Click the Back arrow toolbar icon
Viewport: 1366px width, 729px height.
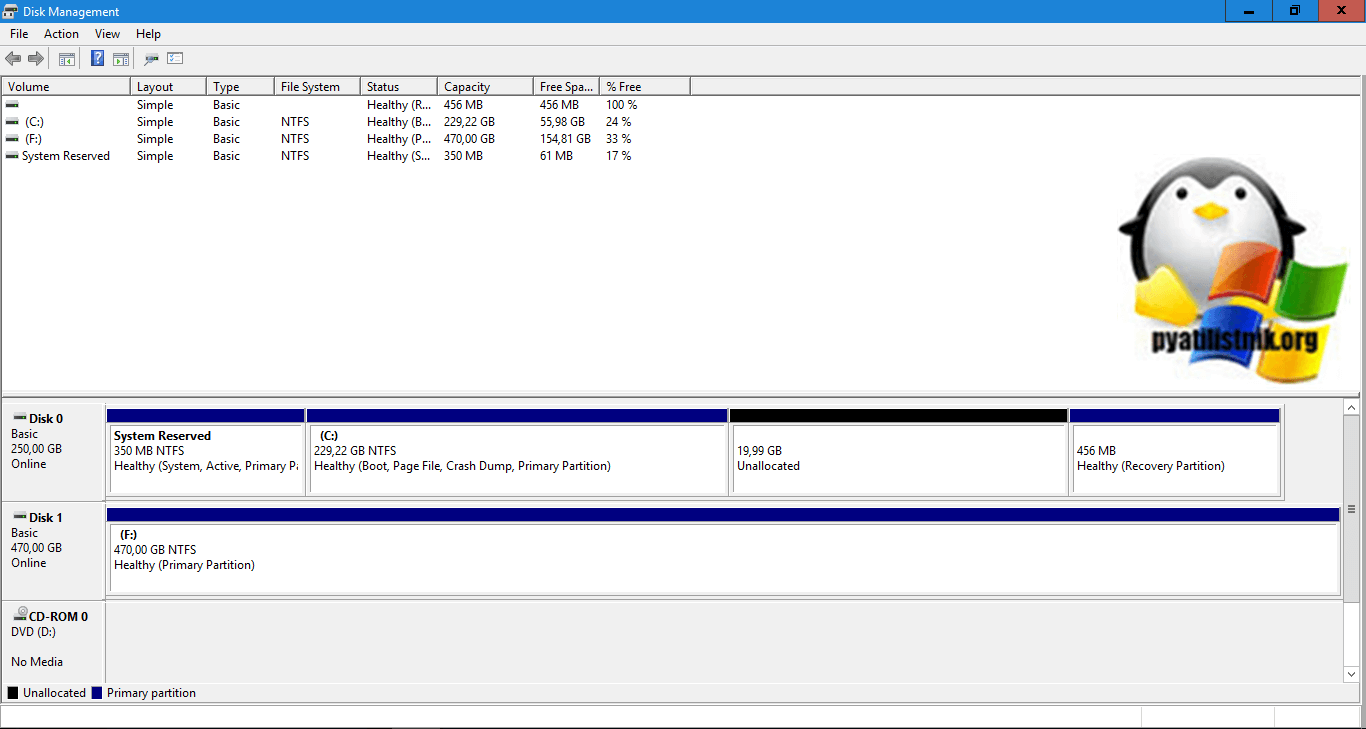13,59
